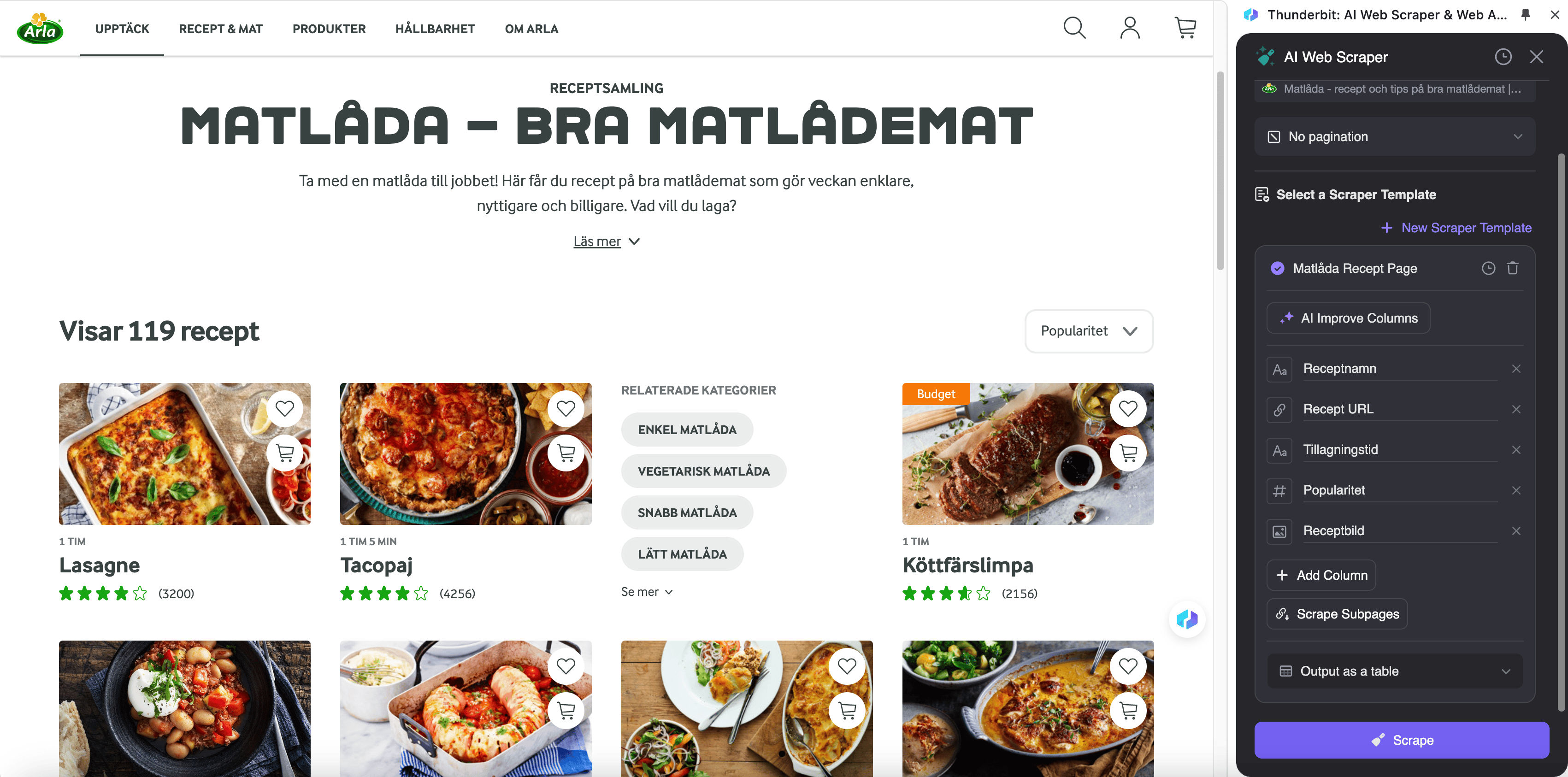Image resolution: width=1568 pixels, height=777 pixels.
Task: Open the Output as a table dropdown
Action: (x=1395, y=671)
